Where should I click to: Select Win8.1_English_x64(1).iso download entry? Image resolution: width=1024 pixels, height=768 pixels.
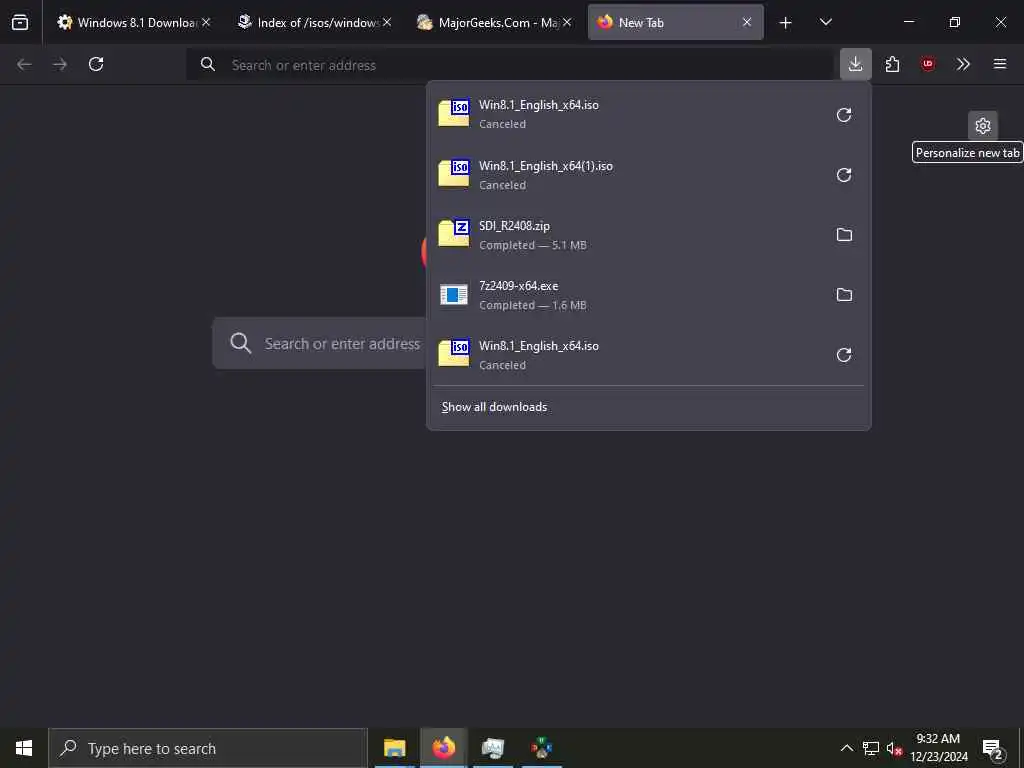627,175
